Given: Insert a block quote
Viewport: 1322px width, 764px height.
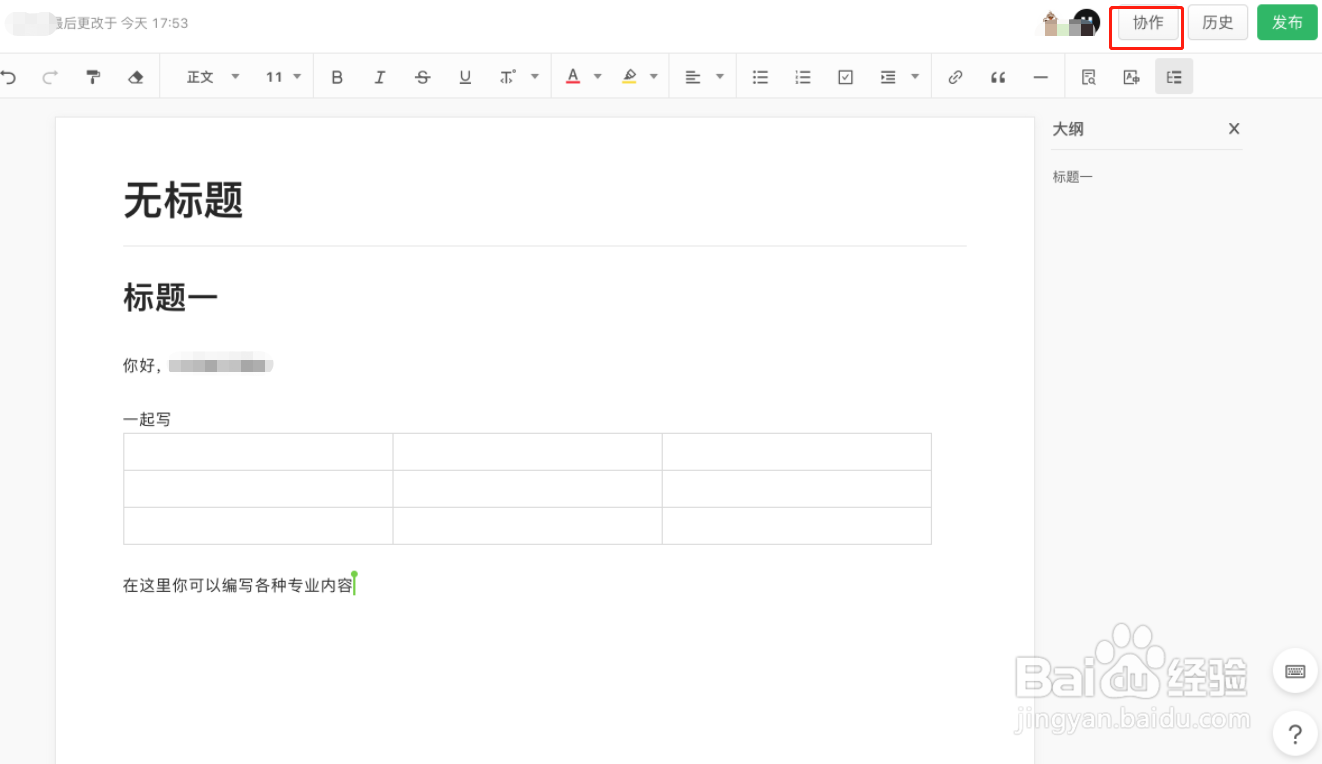Looking at the screenshot, I should [x=998, y=77].
